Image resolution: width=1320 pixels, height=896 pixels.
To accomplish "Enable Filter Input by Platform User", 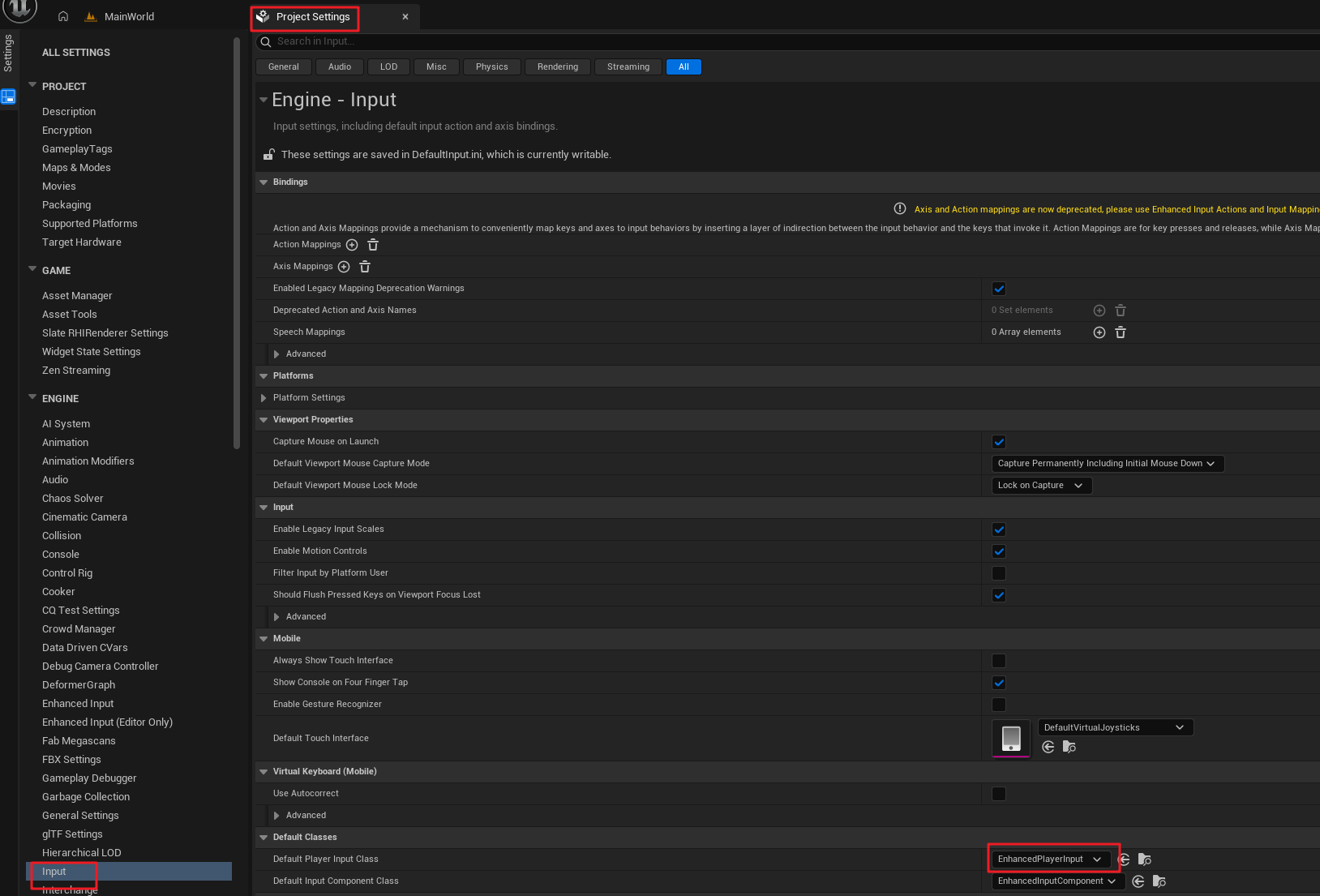I will 999,573.
